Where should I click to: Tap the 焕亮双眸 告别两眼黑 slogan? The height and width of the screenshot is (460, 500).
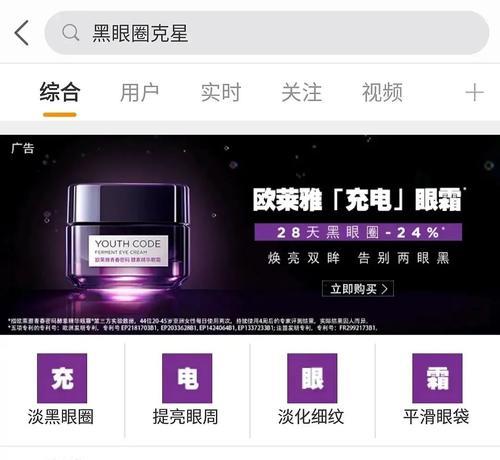(359, 258)
